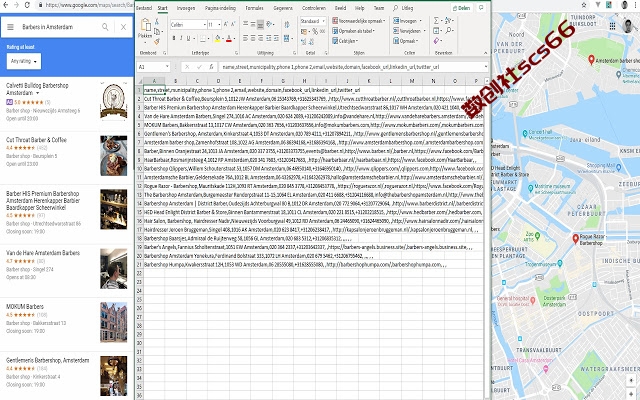The width and height of the screenshot is (640, 400).
Task: Click Opmaak button in Cellen group
Action: 406,41
